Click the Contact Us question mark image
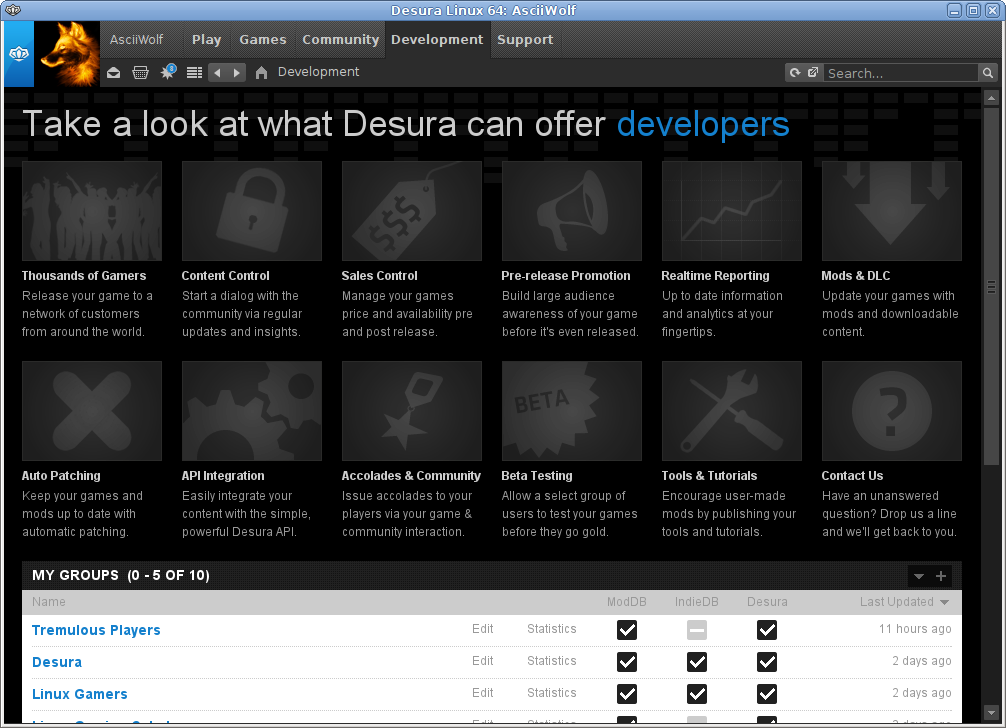This screenshot has height=728, width=1006. tap(892, 411)
